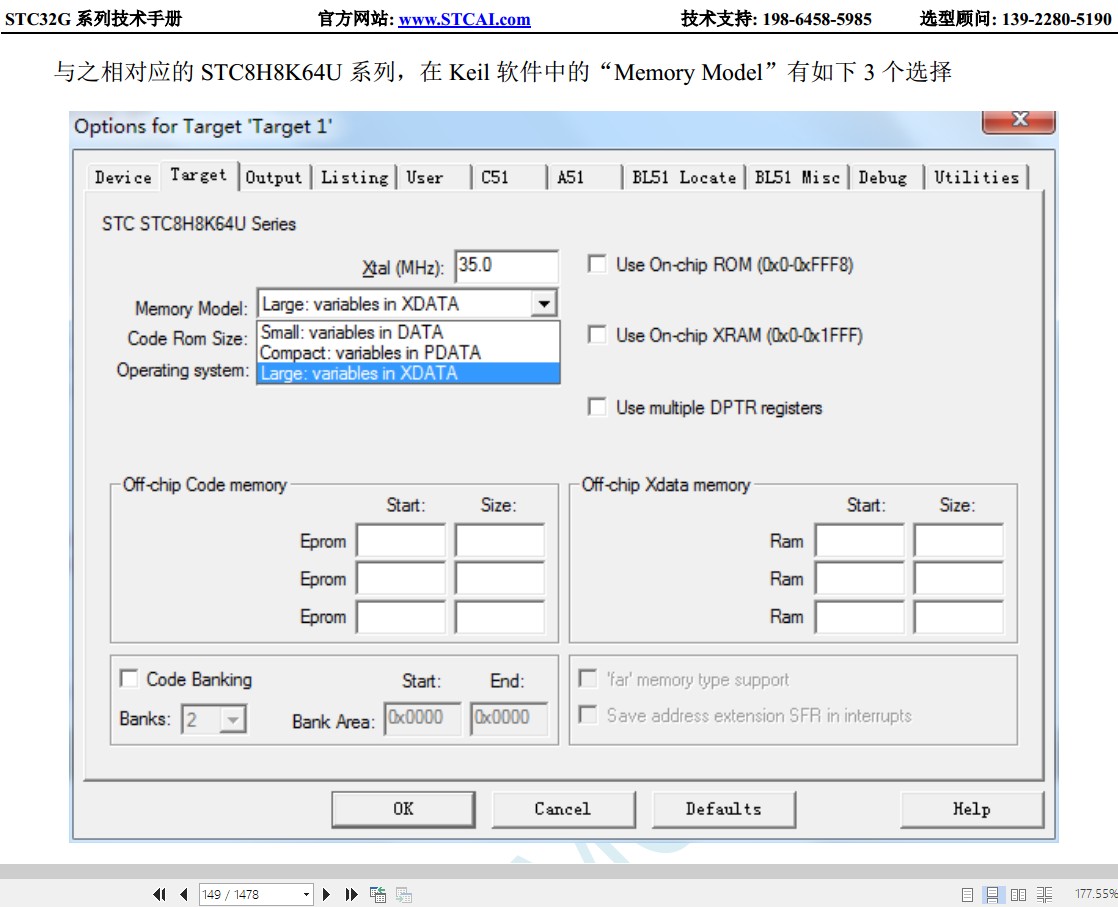
Task: Switch to the Device tab
Action: 123,178
